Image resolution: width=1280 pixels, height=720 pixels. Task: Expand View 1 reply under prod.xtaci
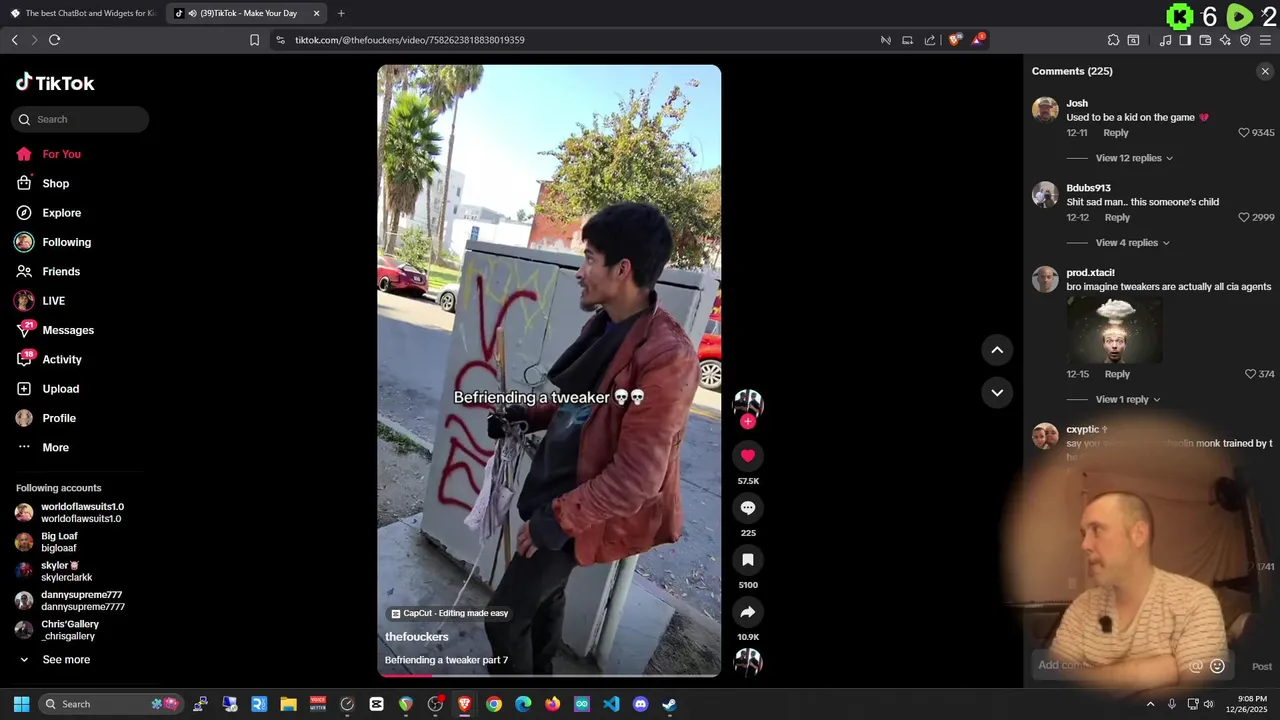click(1128, 399)
